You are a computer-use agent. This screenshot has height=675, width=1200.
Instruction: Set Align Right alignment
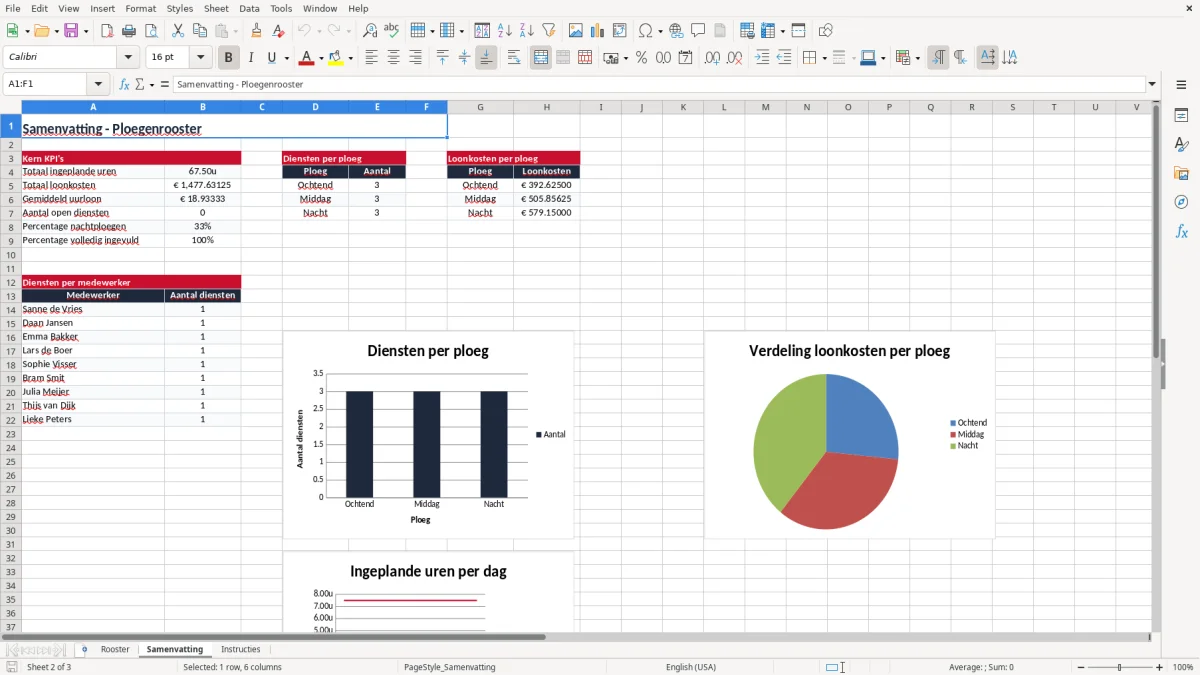[x=415, y=58]
